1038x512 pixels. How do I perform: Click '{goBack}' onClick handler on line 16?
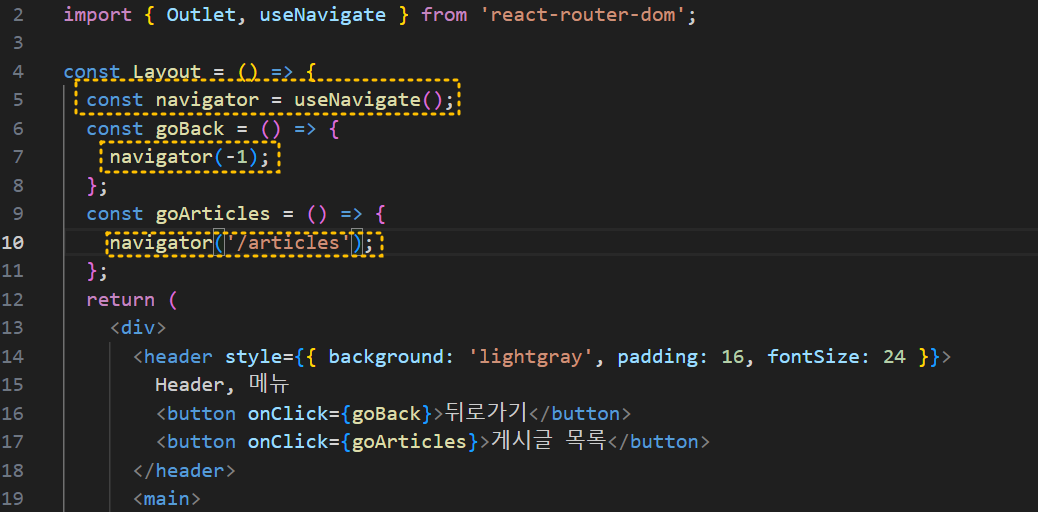(x=387, y=414)
